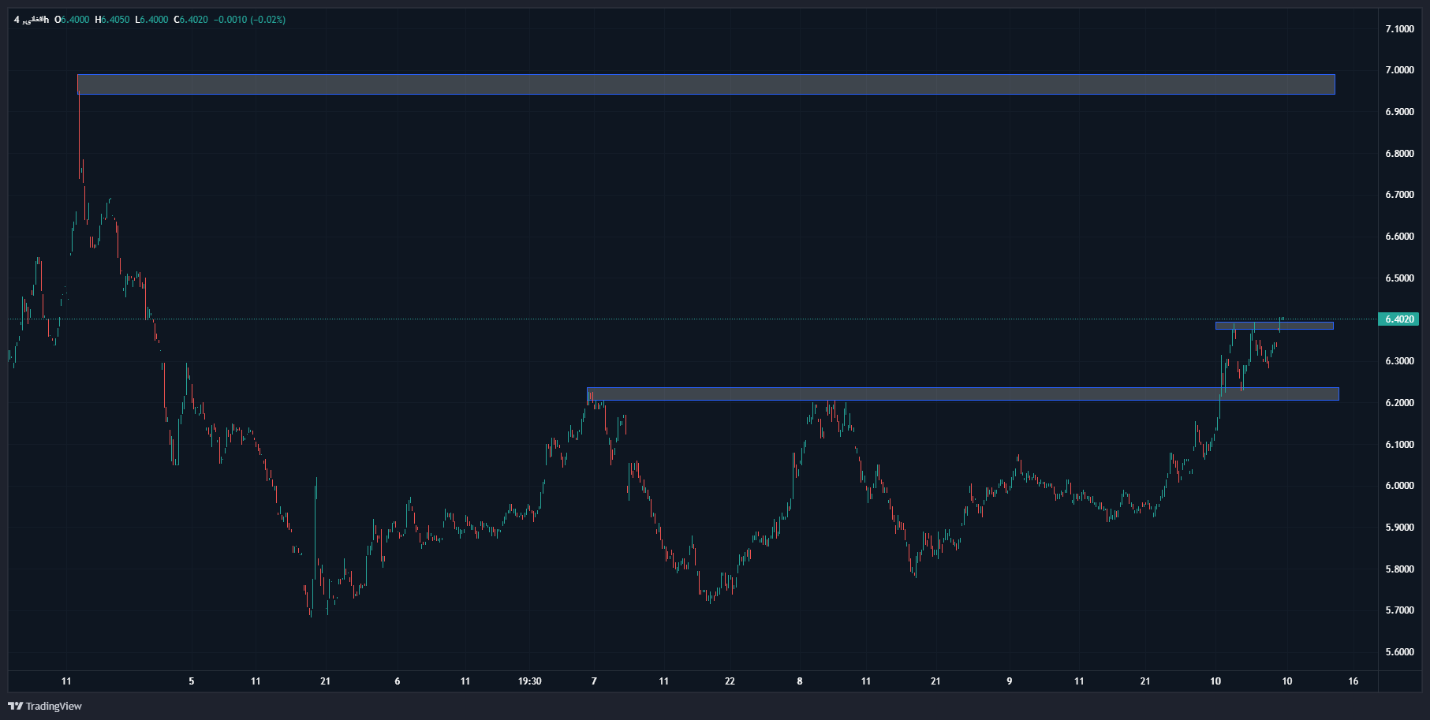This screenshot has height=720, width=1430.
Task: Click the 7.1000 label on price axis
Action: point(1397,29)
